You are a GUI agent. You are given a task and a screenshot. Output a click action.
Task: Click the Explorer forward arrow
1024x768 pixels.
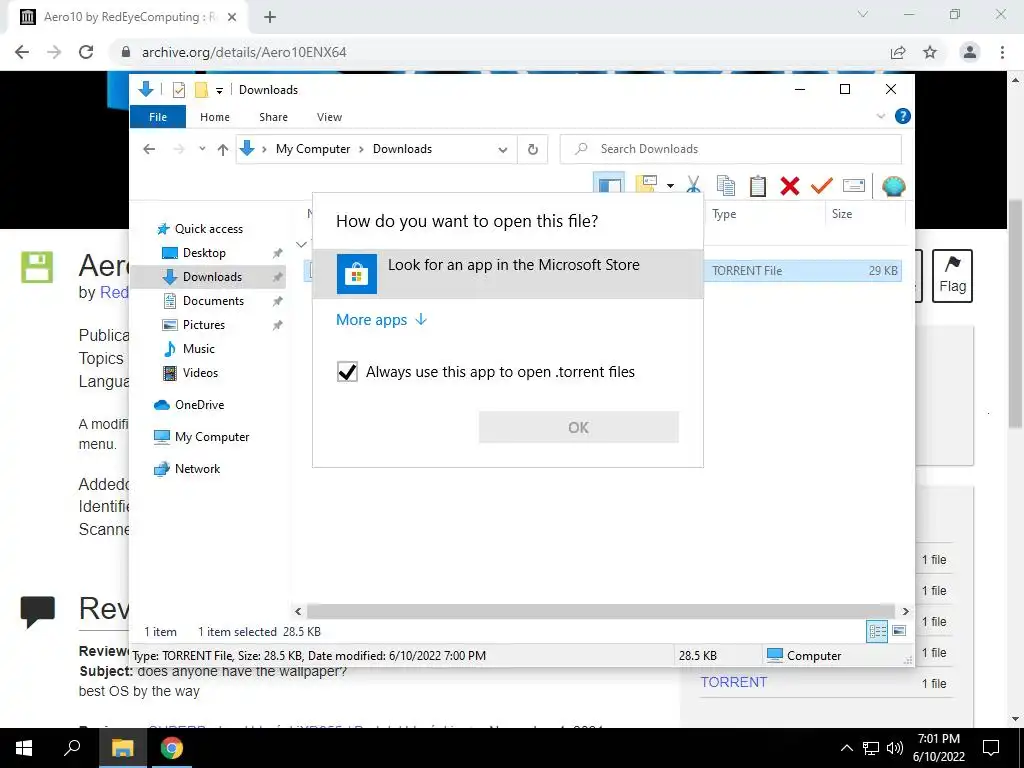click(x=179, y=149)
